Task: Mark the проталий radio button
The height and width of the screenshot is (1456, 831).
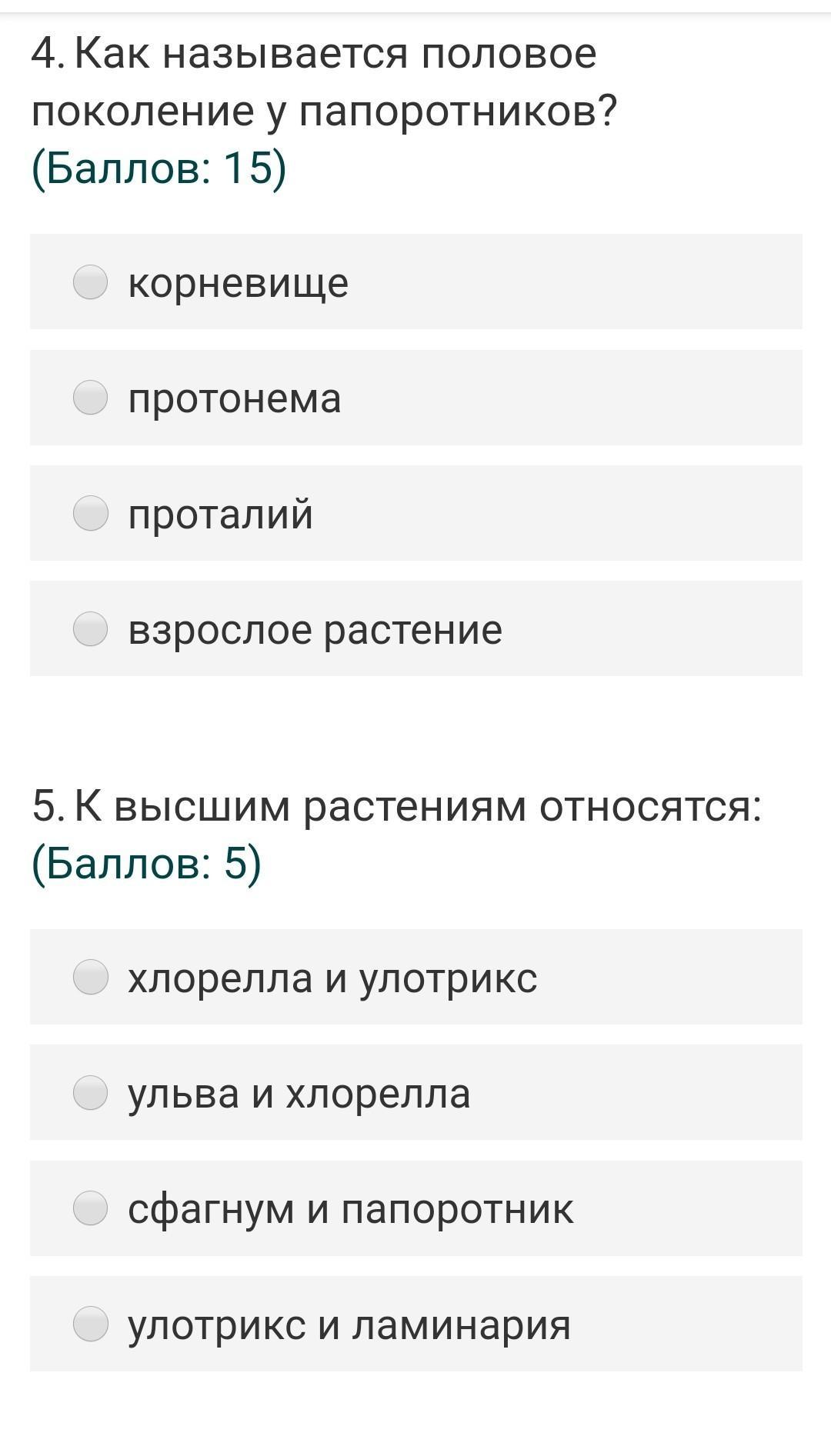Action: click(x=90, y=513)
